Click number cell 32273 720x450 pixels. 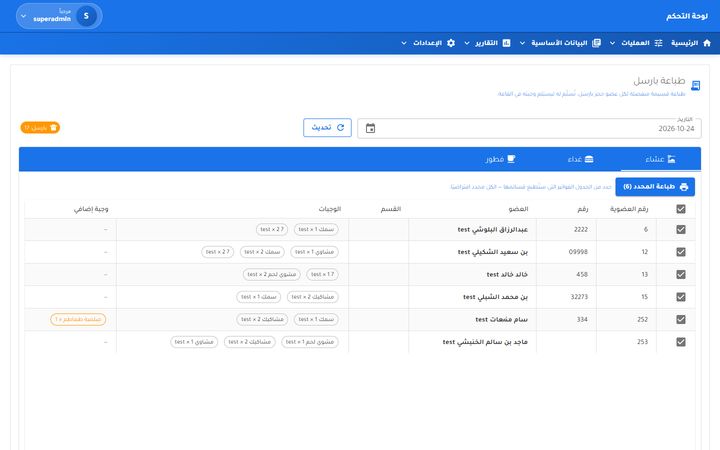[579, 297]
